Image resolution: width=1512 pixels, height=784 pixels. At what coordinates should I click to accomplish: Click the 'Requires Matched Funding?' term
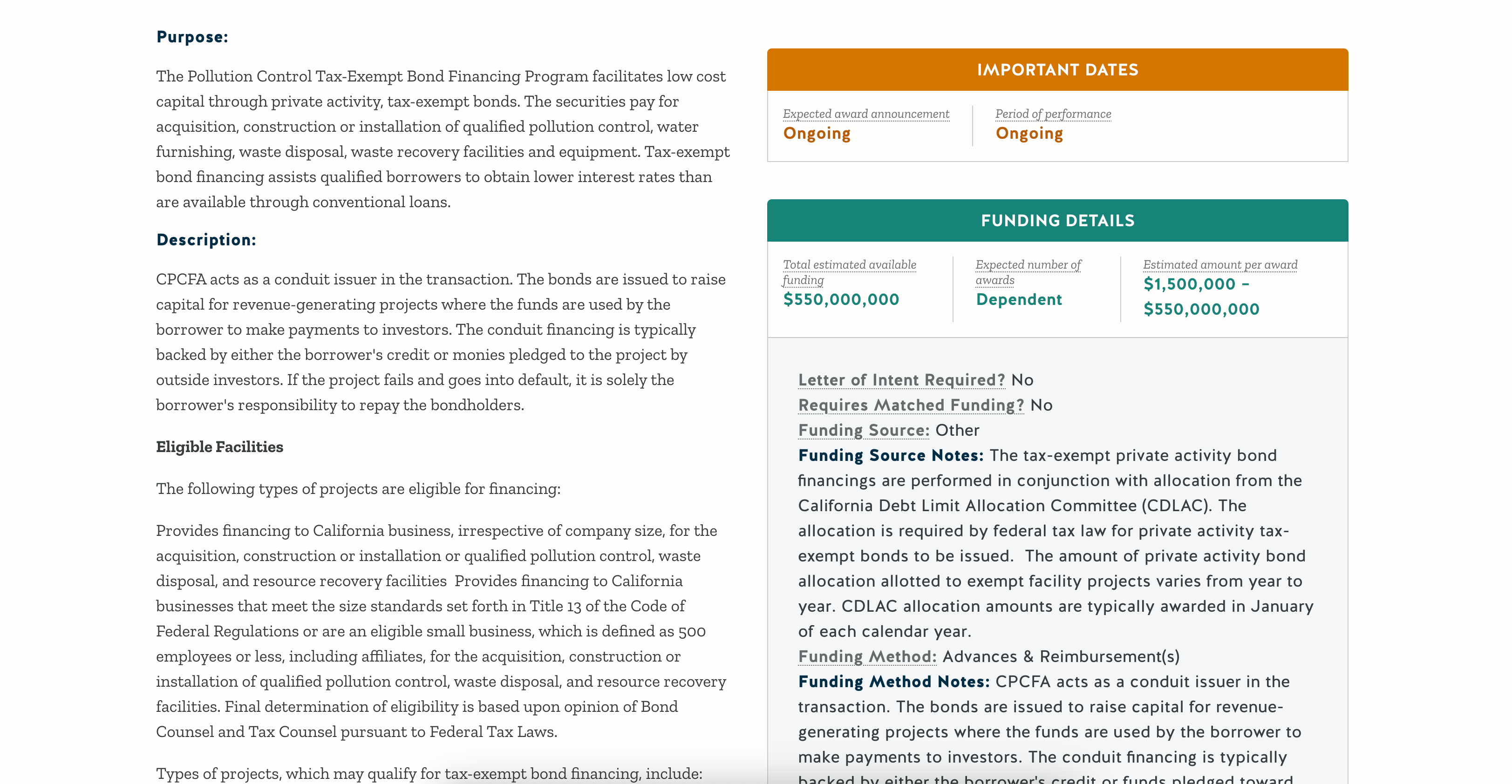pos(910,405)
